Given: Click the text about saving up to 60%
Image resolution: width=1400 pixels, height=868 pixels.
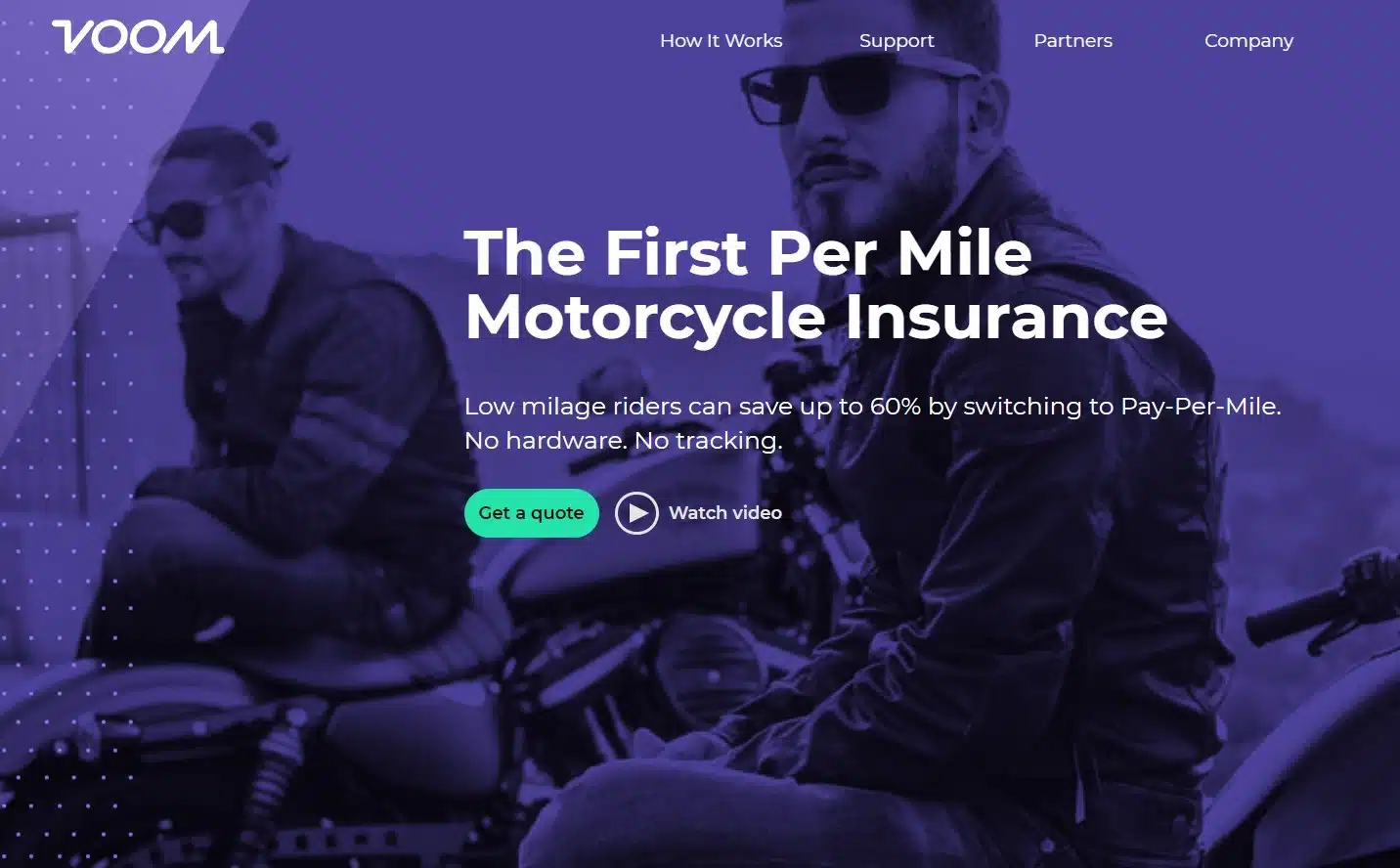Looking at the screenshot, I should pos(872,407).
